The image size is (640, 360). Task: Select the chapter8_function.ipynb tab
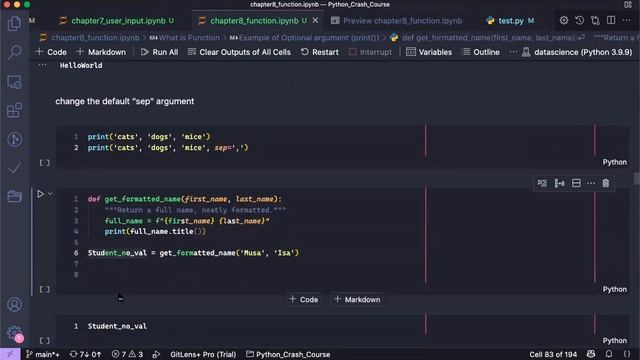click(x=253, y=20)
